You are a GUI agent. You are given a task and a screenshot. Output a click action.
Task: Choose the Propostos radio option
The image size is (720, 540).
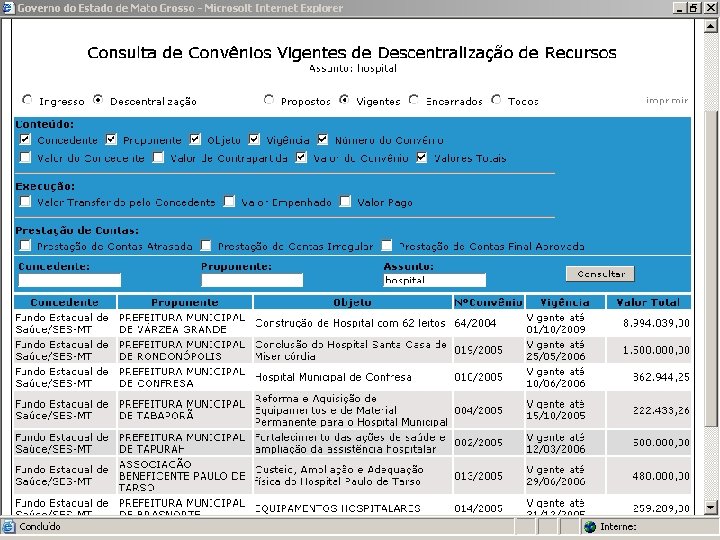pyautogui.click(x=269, y=100)
